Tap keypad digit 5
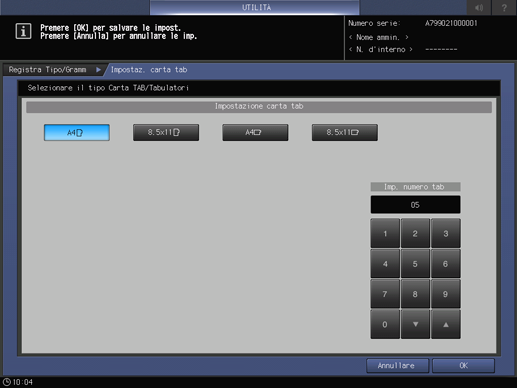The width and height of the screenshot is (517, 388). coord(415,264)
